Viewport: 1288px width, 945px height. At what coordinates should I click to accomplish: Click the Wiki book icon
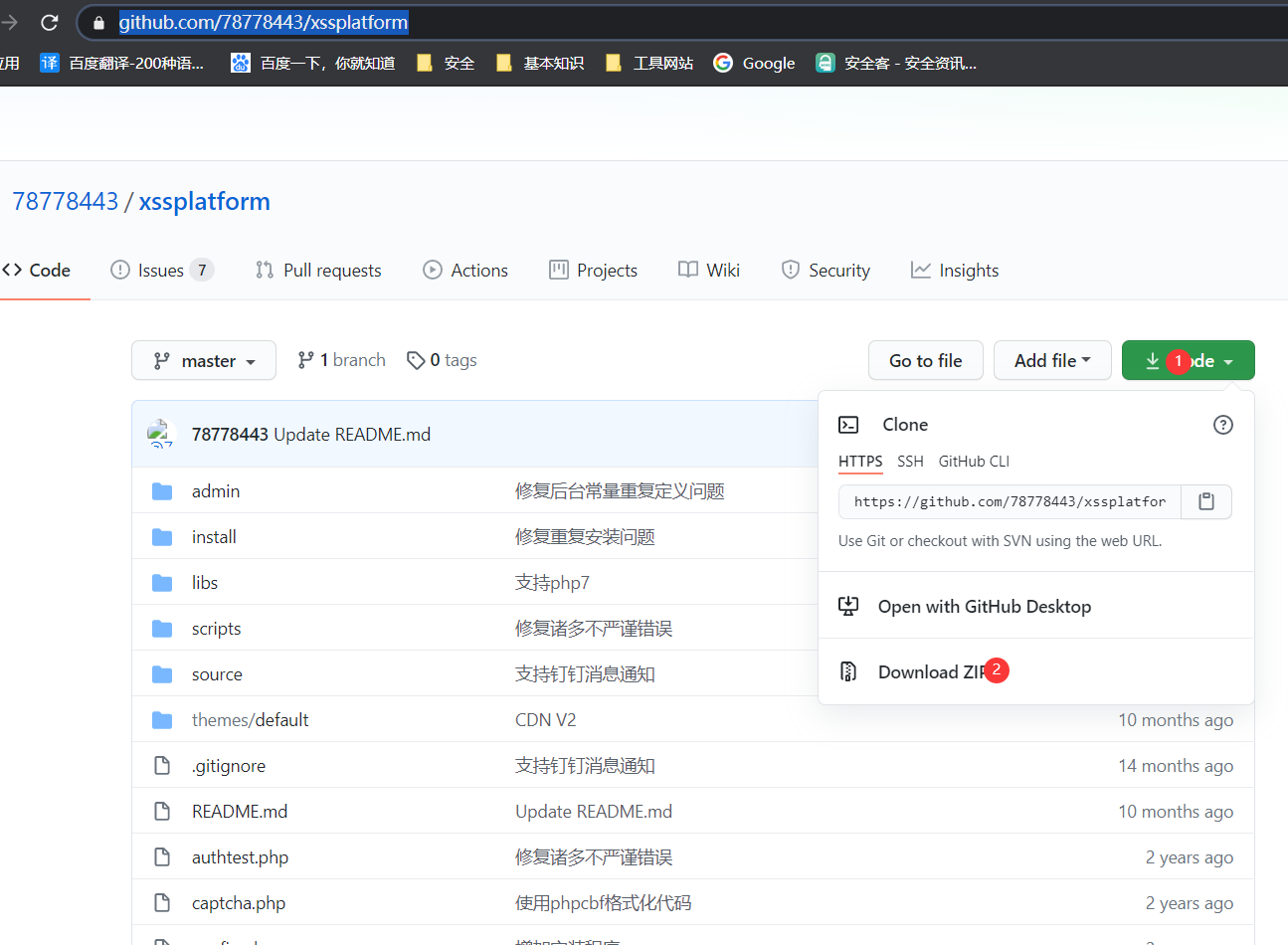click(686, 270)
